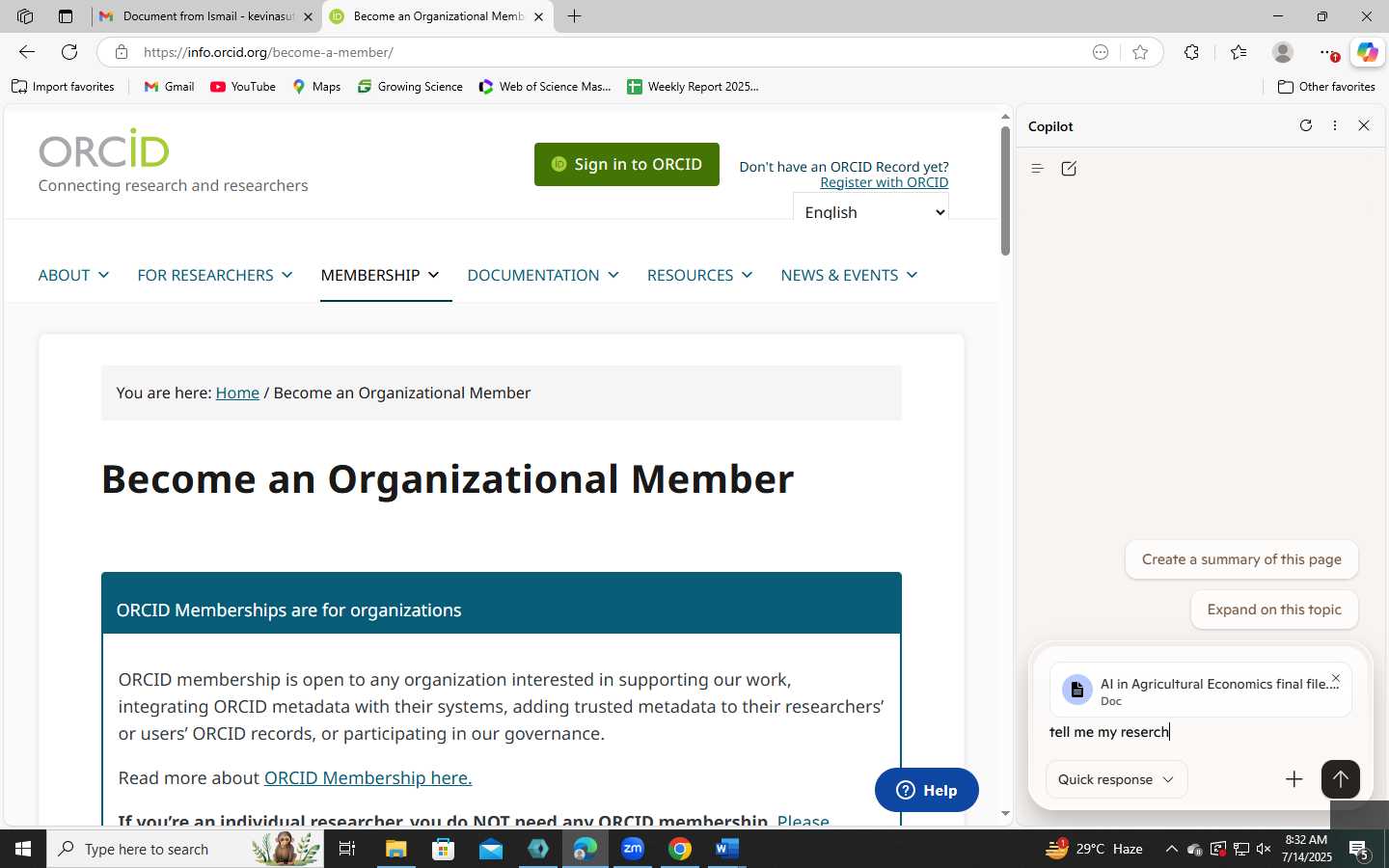Open the Extensions puzzle icon
Screen dimensions: 1389x868
pyautogui.click(x=1192, y=52)
